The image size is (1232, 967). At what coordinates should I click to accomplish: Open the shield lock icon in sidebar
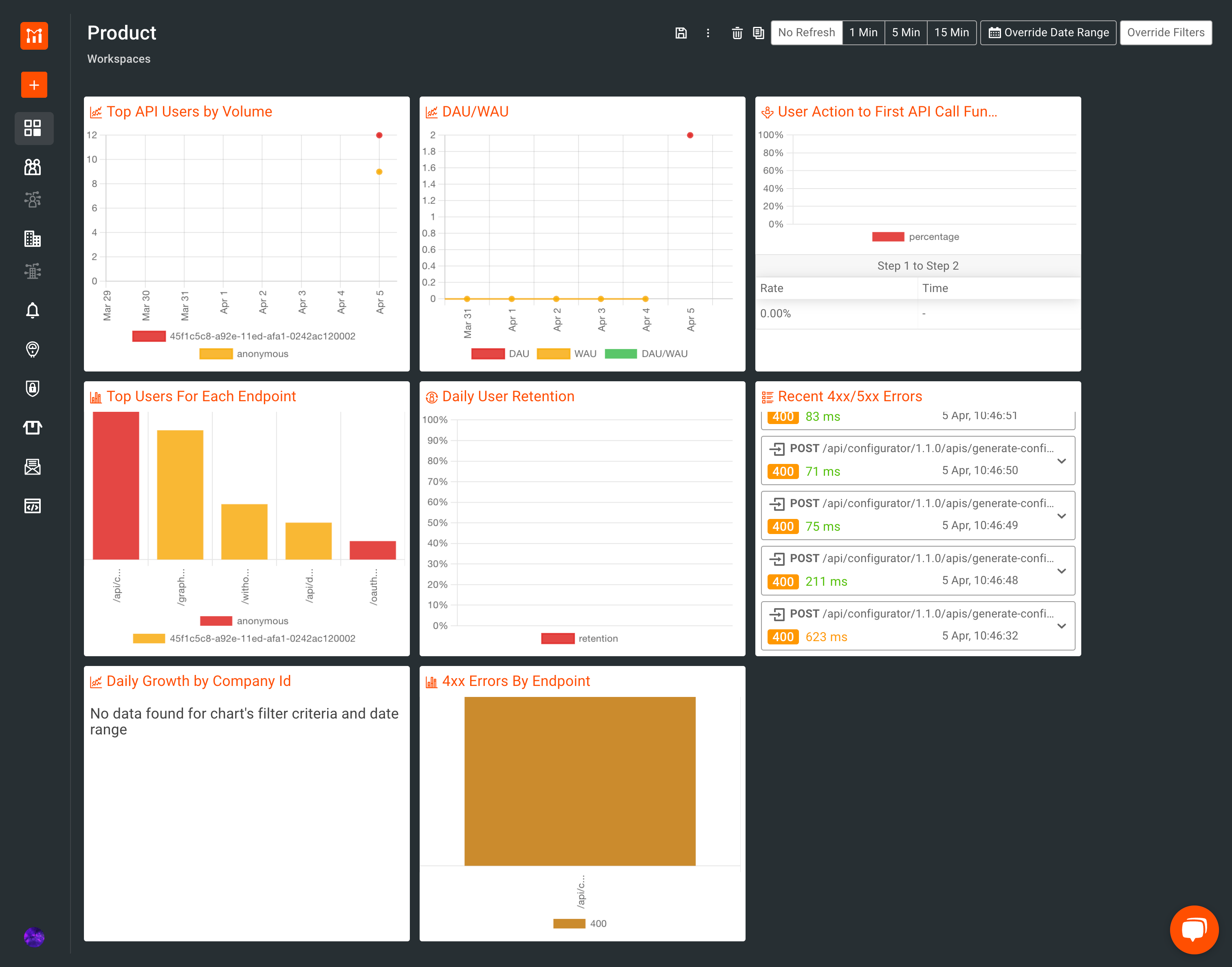(33, 388)
